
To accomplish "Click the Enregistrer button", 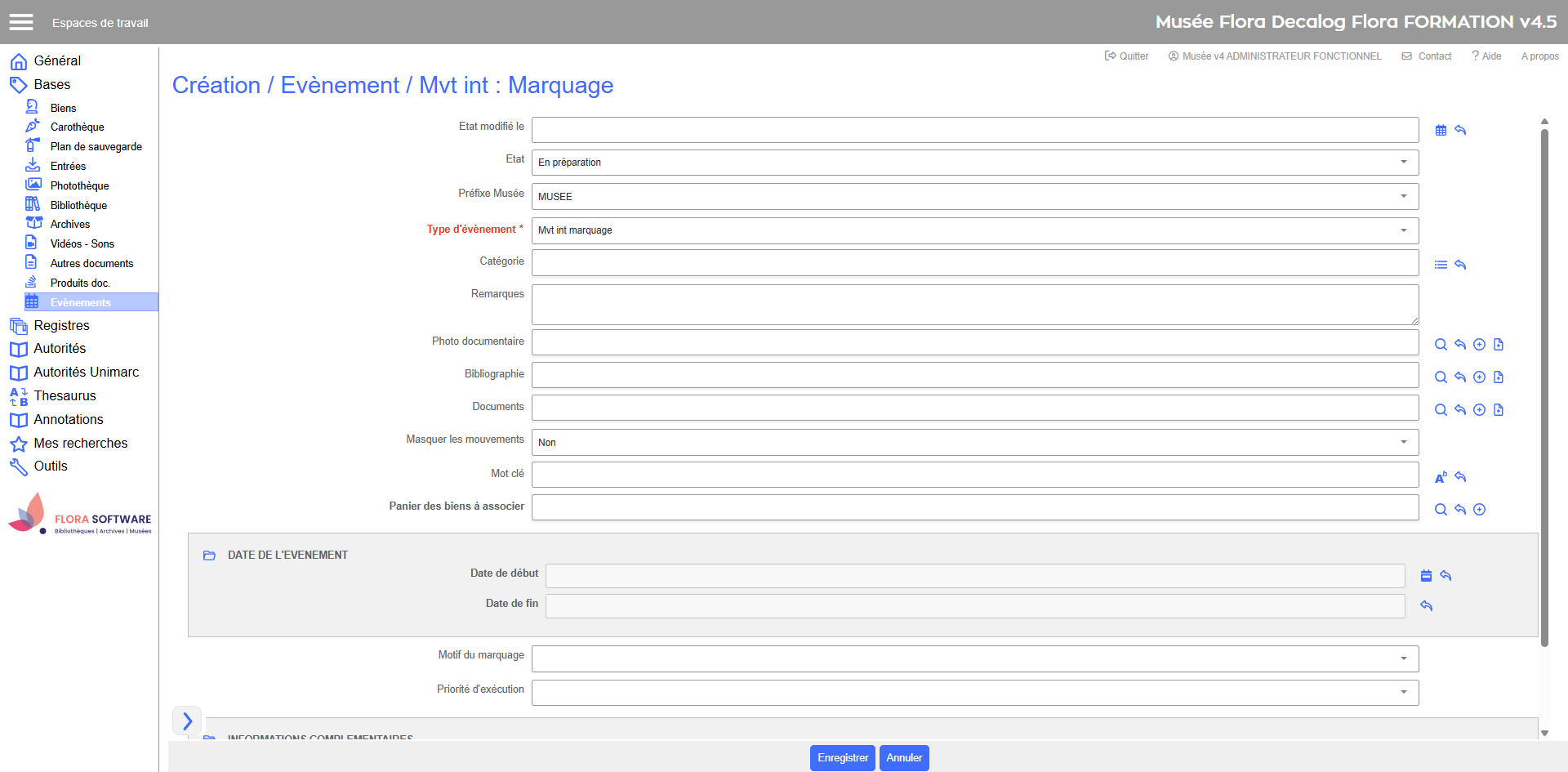I will 842,758.
